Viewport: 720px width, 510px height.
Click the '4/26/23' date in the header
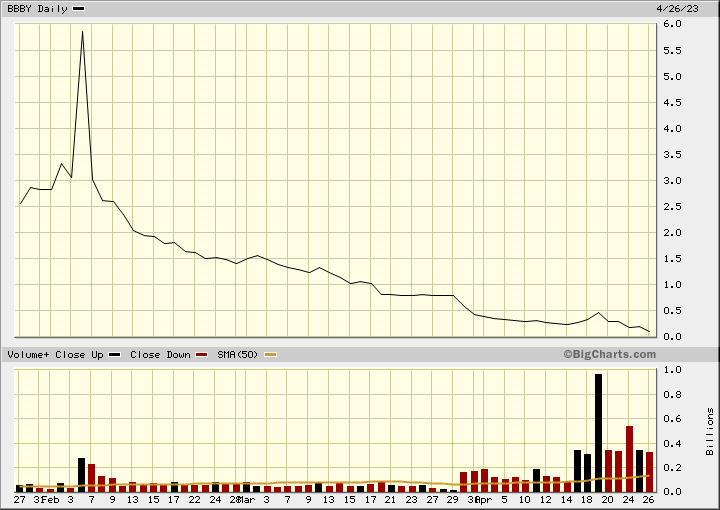pos(677,9)
